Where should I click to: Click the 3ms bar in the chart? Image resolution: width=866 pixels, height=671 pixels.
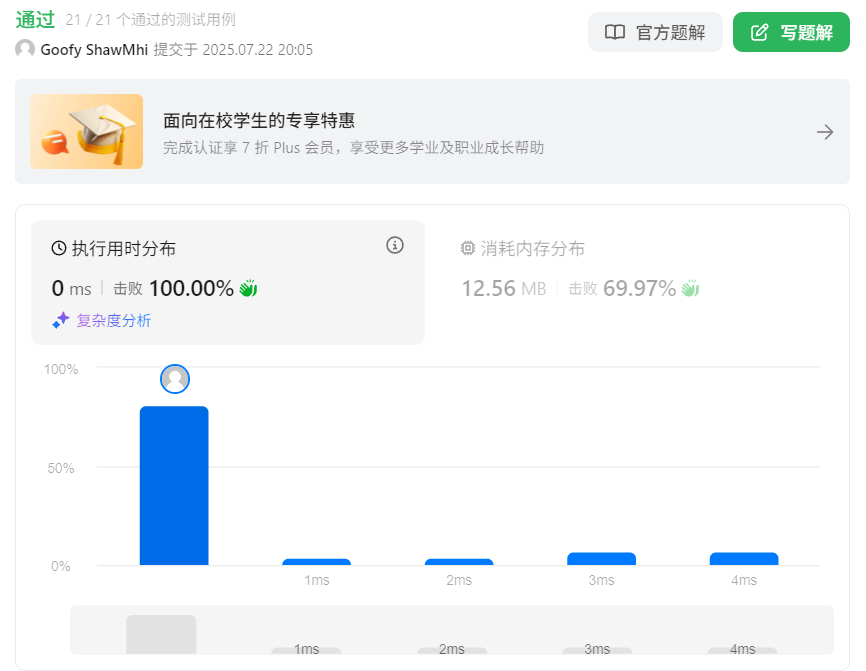[601, 558]
